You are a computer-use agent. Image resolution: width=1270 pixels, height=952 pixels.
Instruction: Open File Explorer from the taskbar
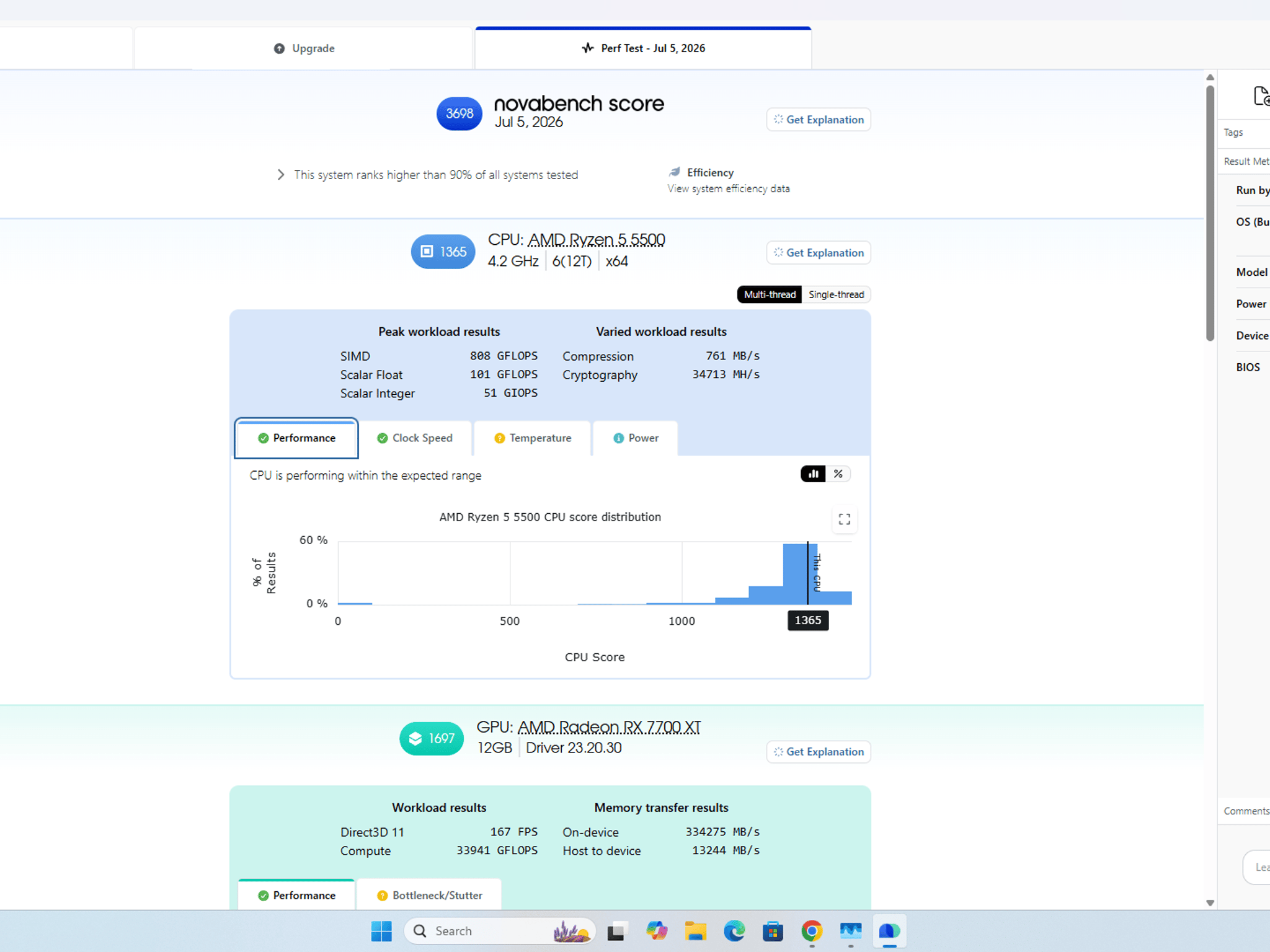pos(696,931)
